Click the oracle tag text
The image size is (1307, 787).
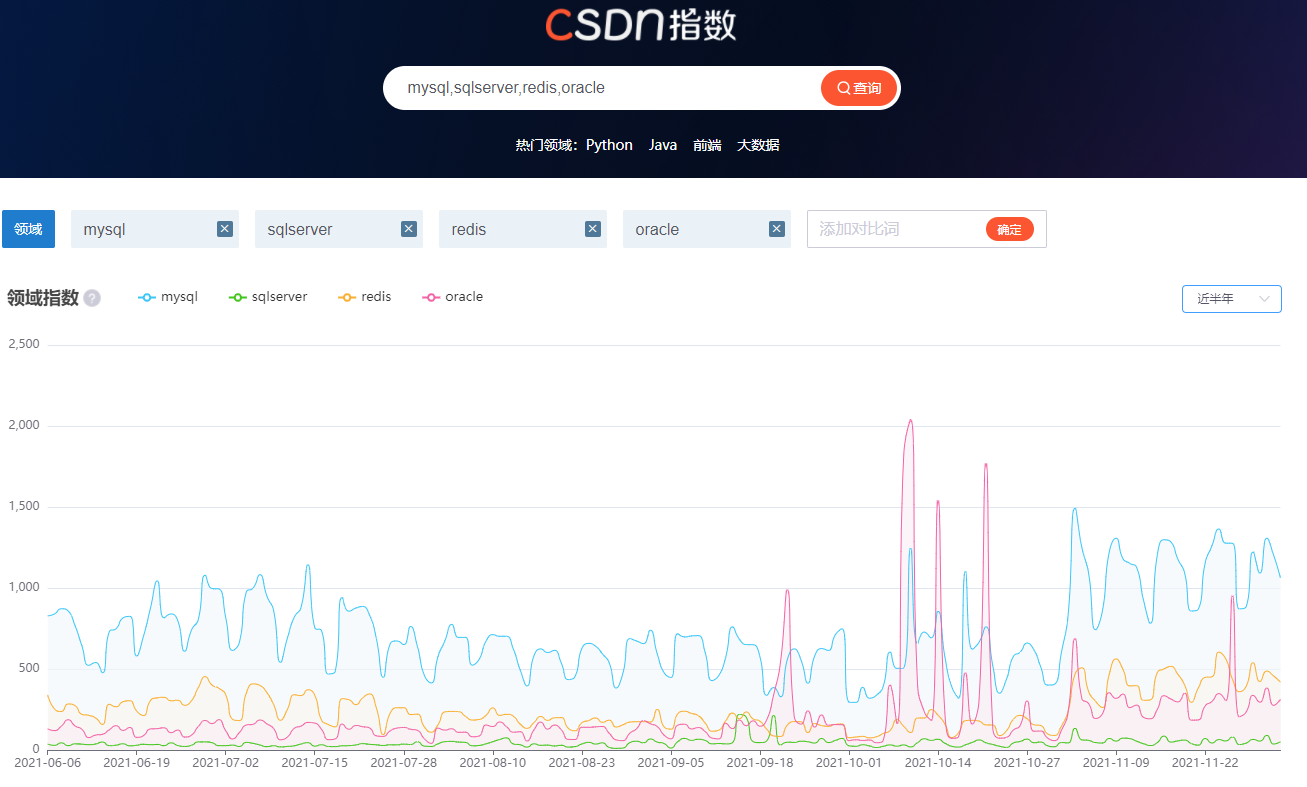[x=657, y=229]
